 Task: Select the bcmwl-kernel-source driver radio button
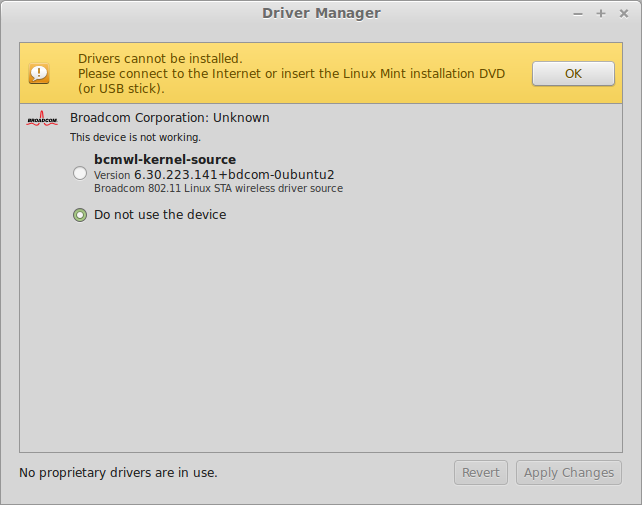80,173
